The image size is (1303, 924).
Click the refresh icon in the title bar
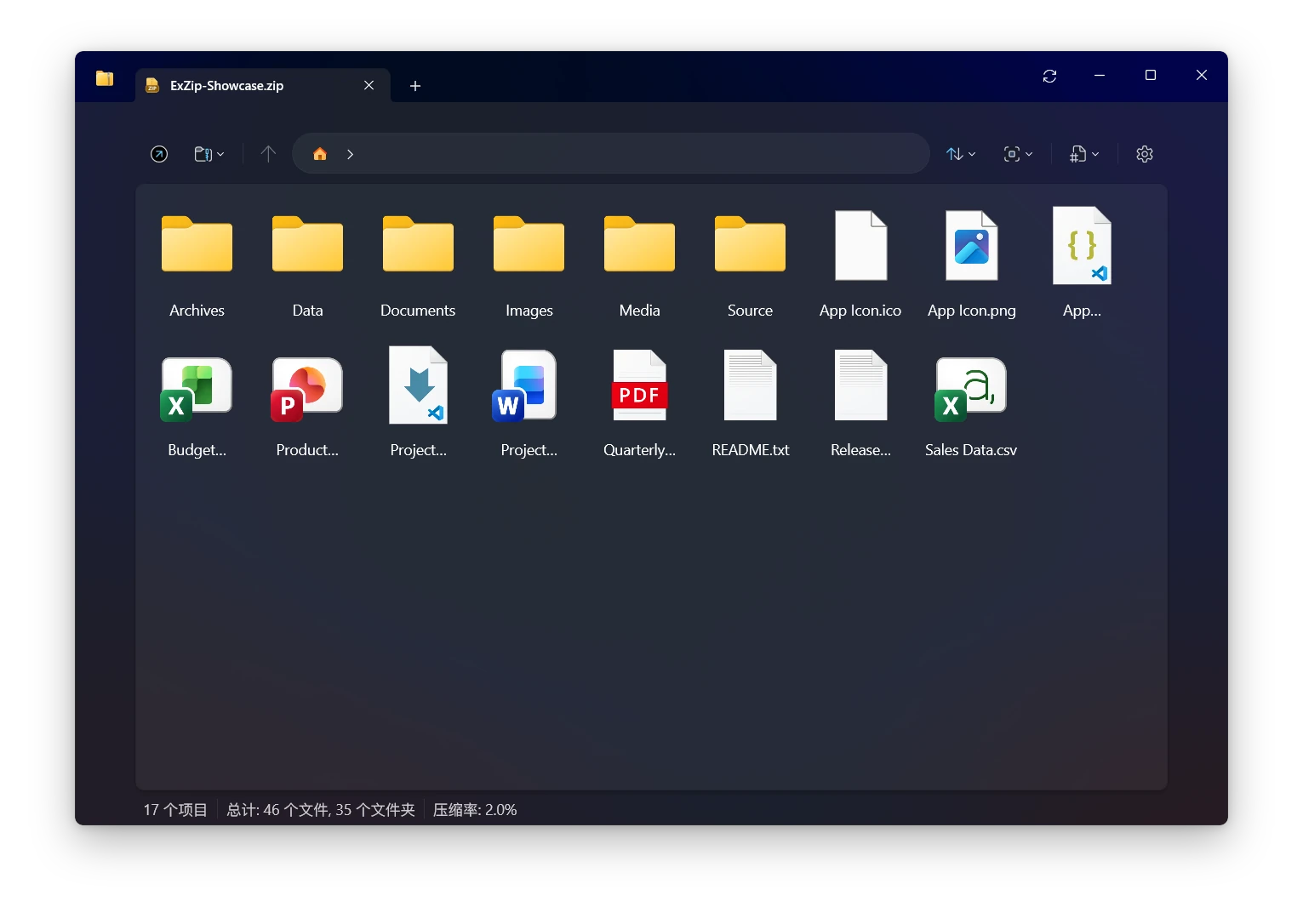(1049, 76)
